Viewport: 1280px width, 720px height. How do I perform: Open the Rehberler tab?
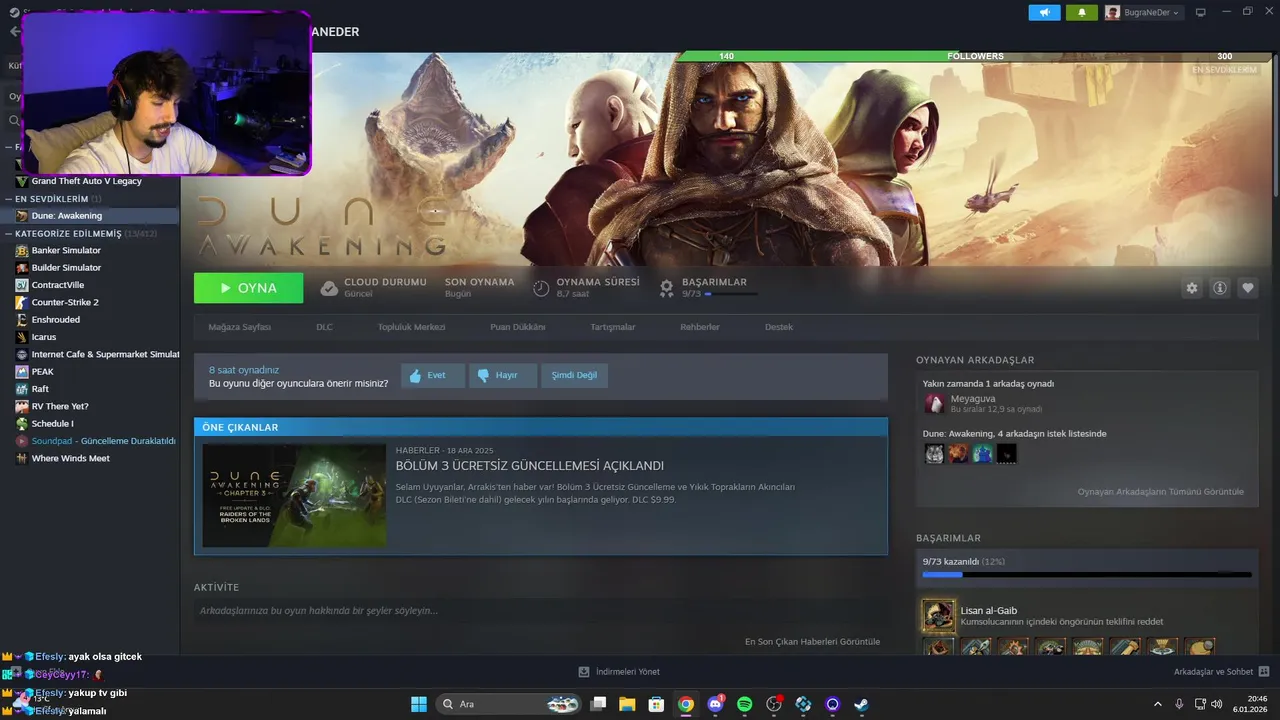[699, 327]
